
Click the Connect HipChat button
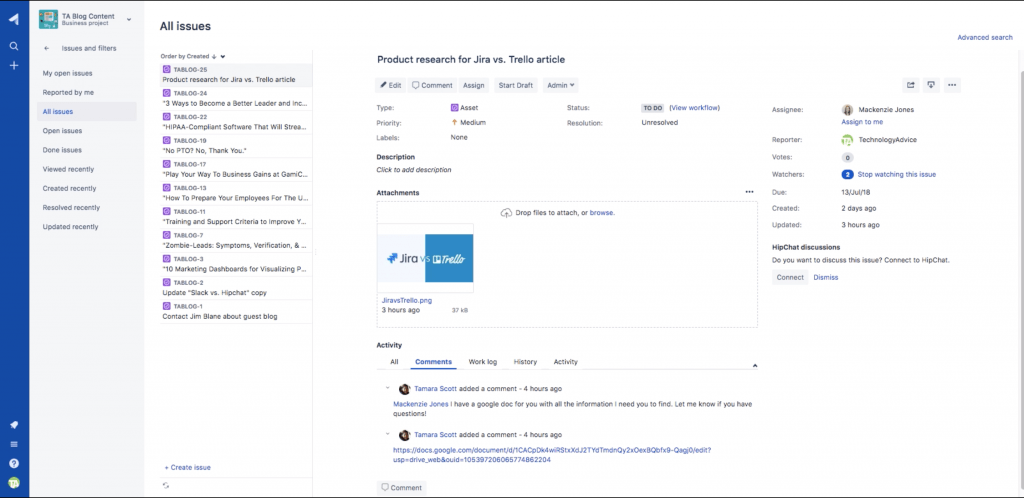tap(790, 277)
